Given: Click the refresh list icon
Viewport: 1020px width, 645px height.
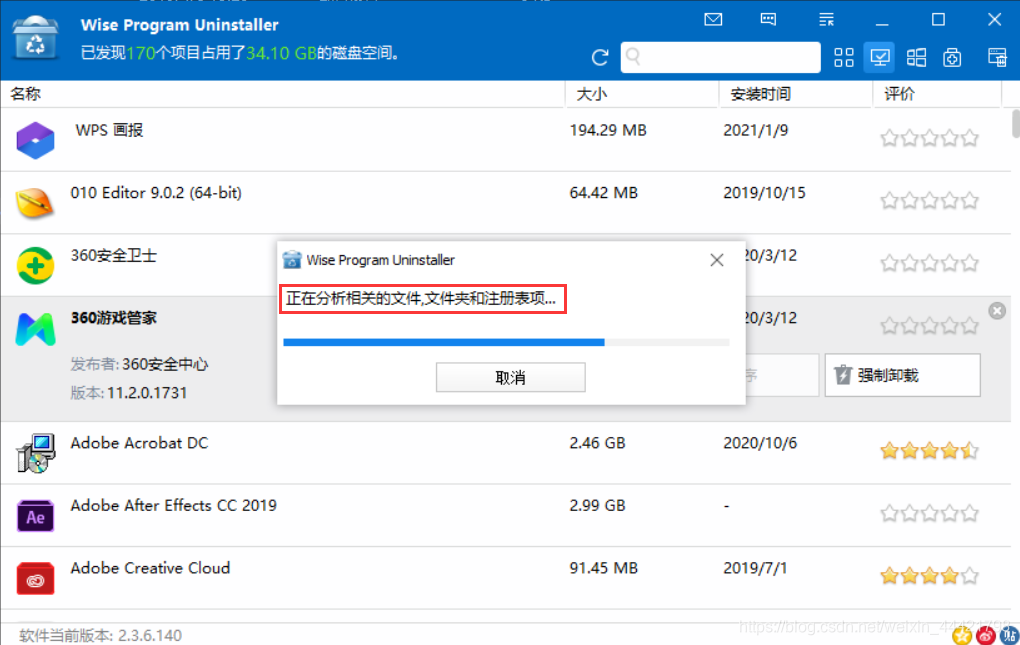Looking at the screenshot, I should [x=600, y=57].
